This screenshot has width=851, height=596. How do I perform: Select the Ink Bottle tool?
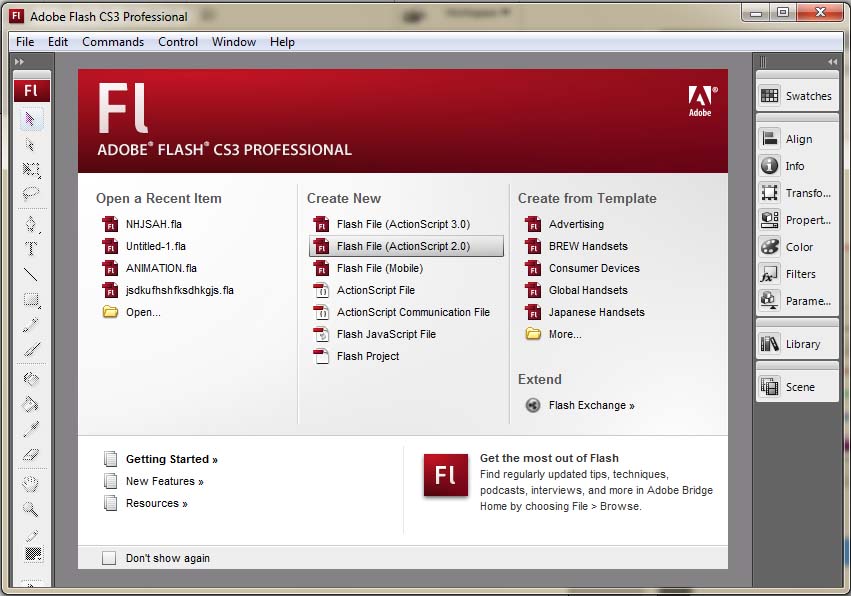point(31,379)
